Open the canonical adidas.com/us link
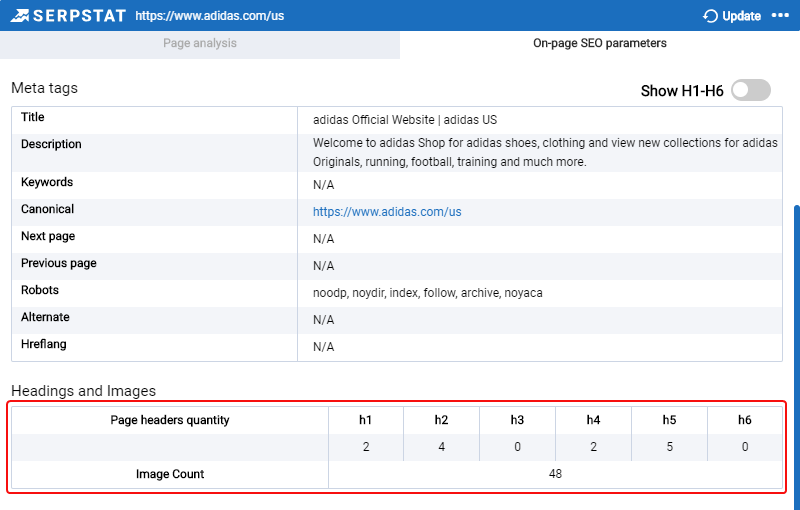The height and width of the screenshot is (510, 800). pos(387,212)
